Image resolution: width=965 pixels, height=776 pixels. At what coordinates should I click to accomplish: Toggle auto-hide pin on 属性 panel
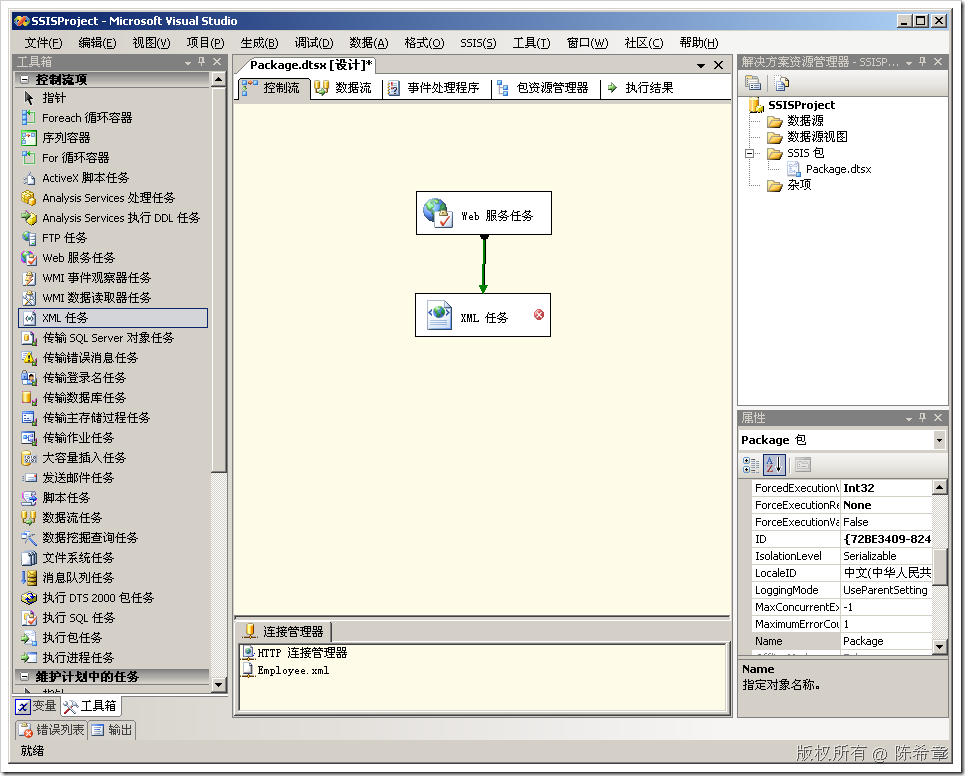click(x=922, y=418)
